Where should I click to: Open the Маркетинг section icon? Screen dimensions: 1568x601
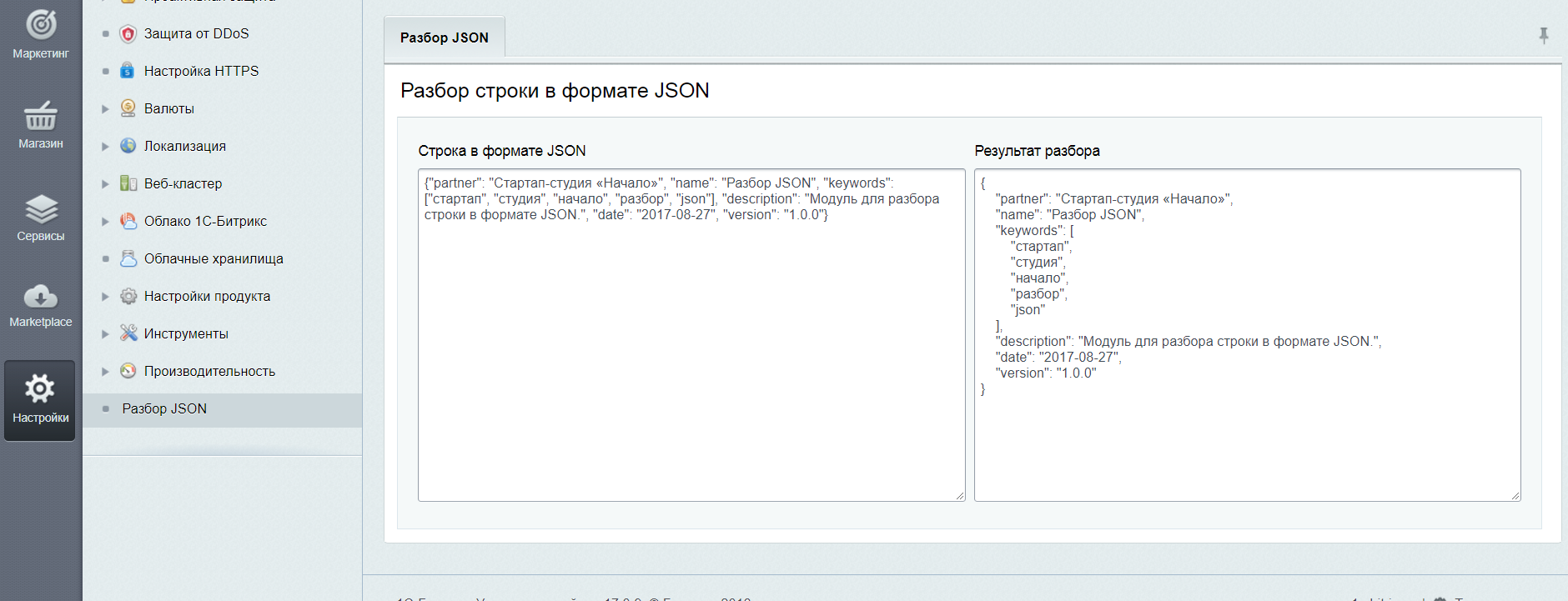click(x=41, y=24)
